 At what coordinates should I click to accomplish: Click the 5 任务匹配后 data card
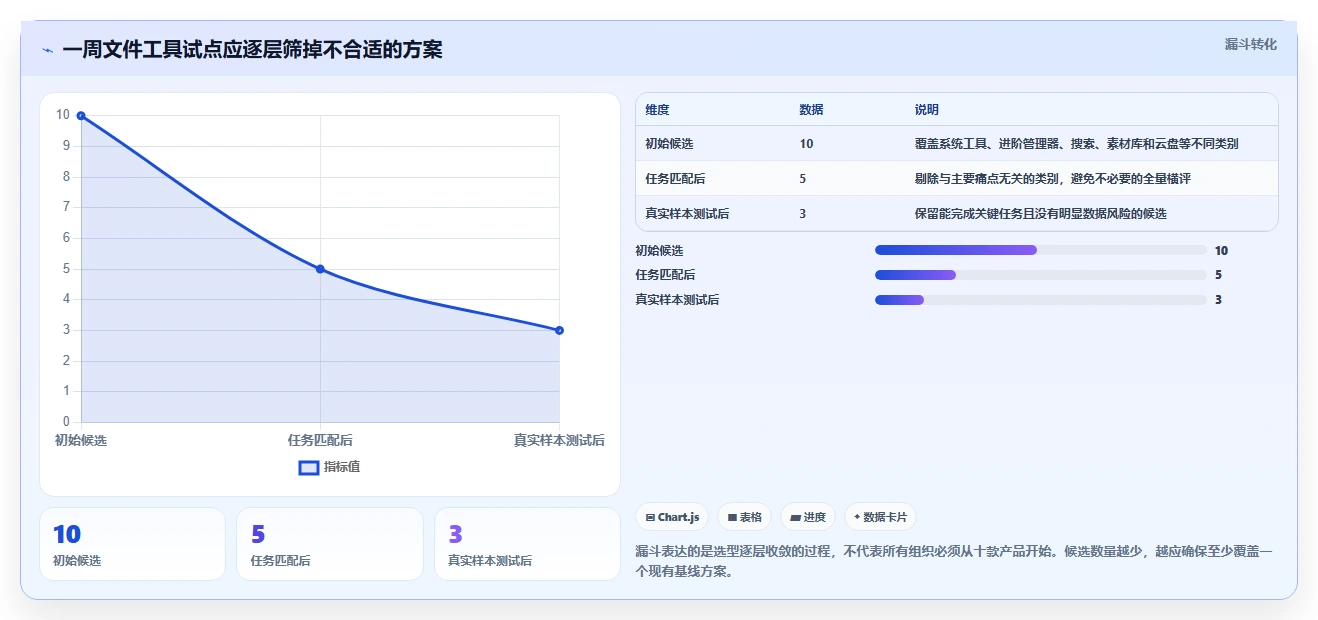pos(330,544)
